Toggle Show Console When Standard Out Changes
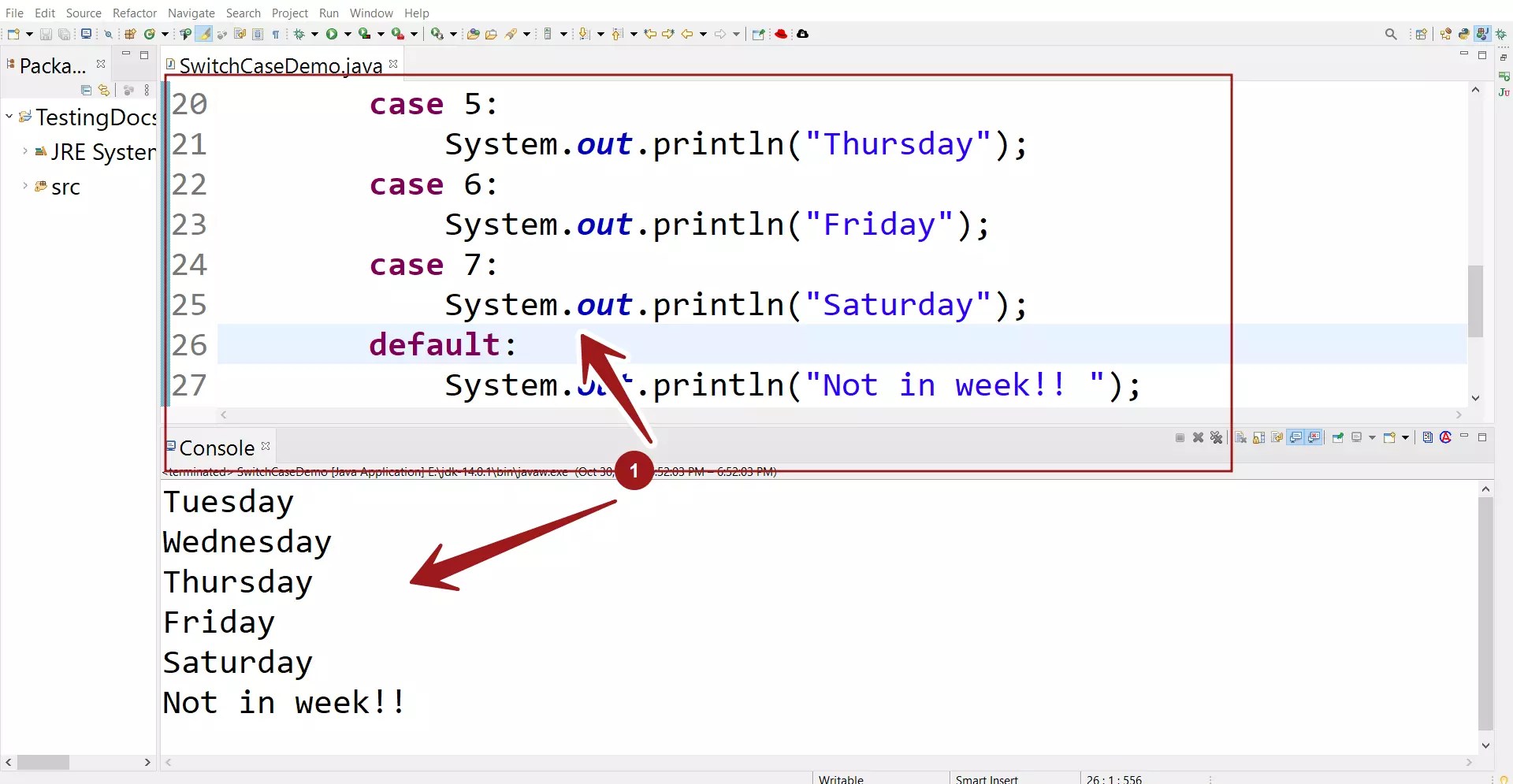This screenshot has width=1513, height=784. pos(1296,438)
